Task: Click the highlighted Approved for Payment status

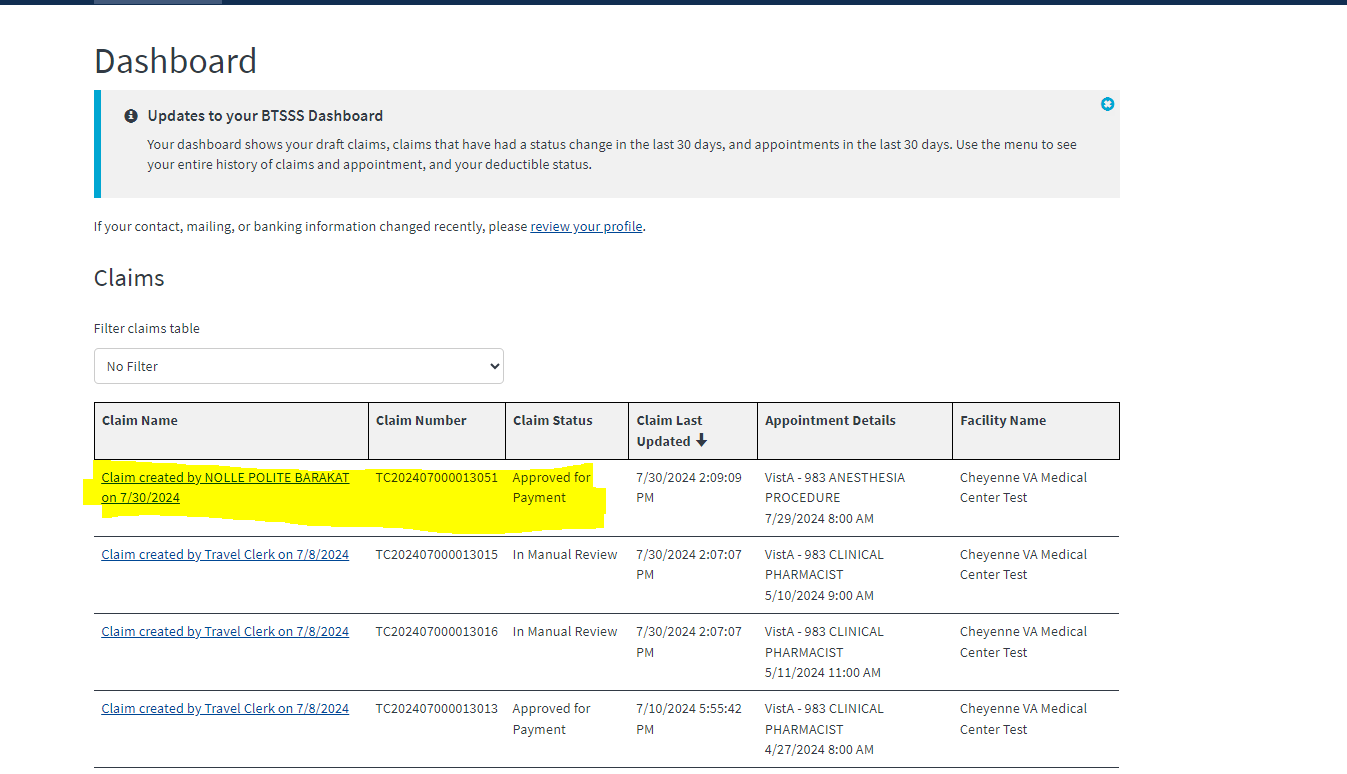Action: (x=551, y=488)
